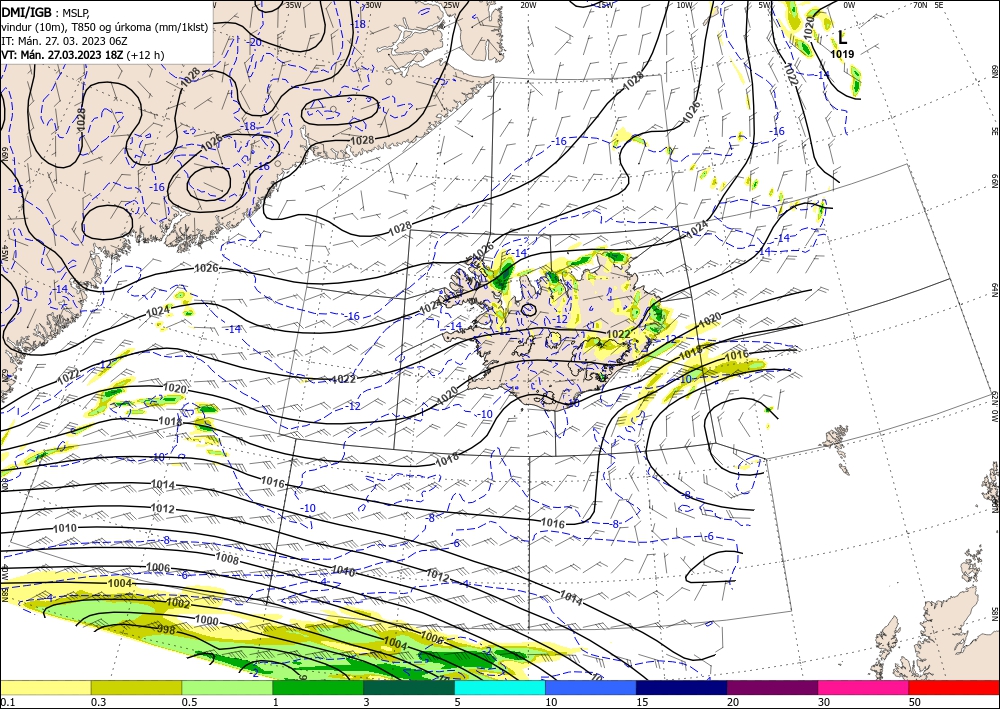This screenshot has width=1000, height=709.
Task: Click the '70N' latitude label at top
Action: (x=920, y=4)
